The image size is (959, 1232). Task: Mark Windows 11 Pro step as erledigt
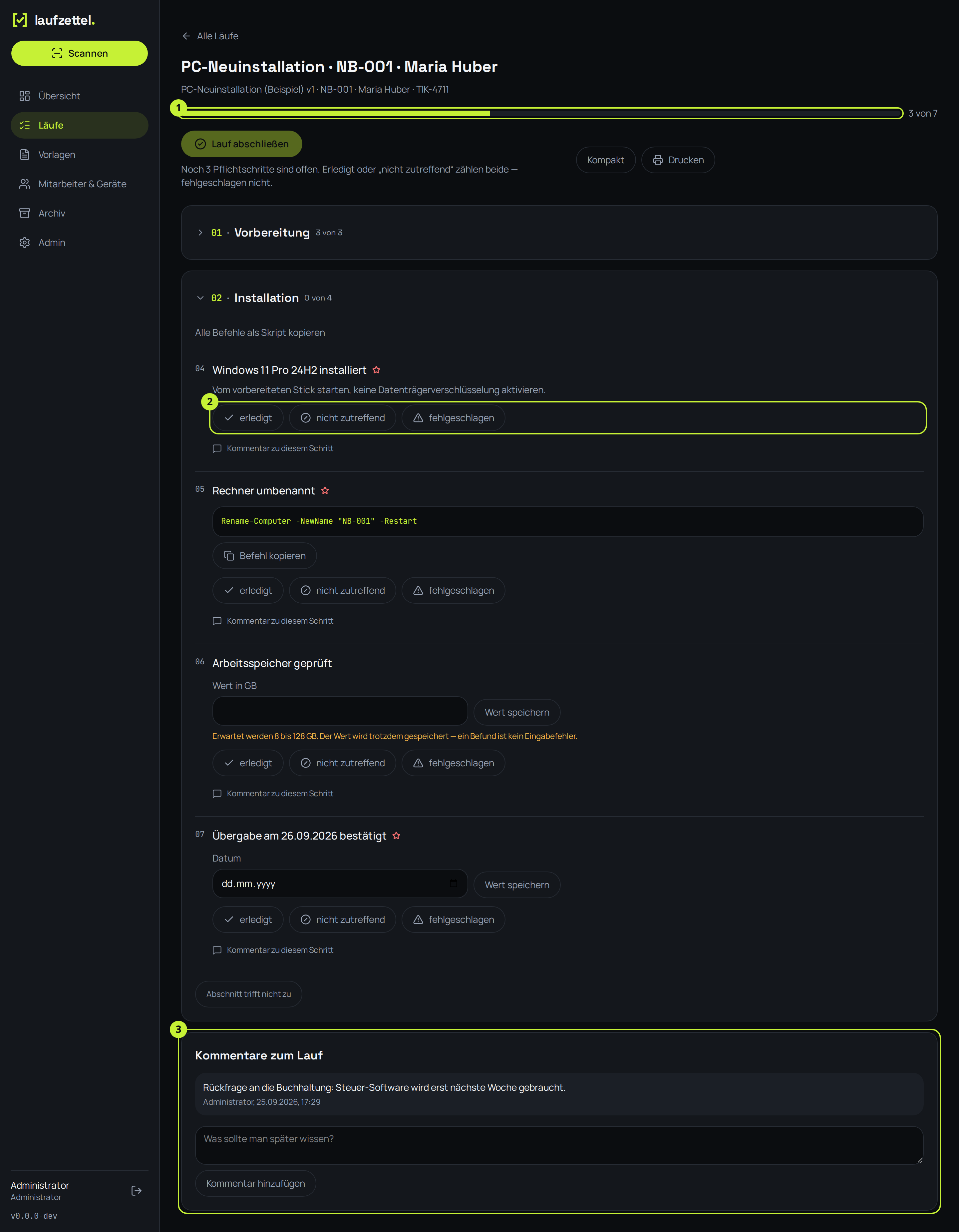pos(248,418)
